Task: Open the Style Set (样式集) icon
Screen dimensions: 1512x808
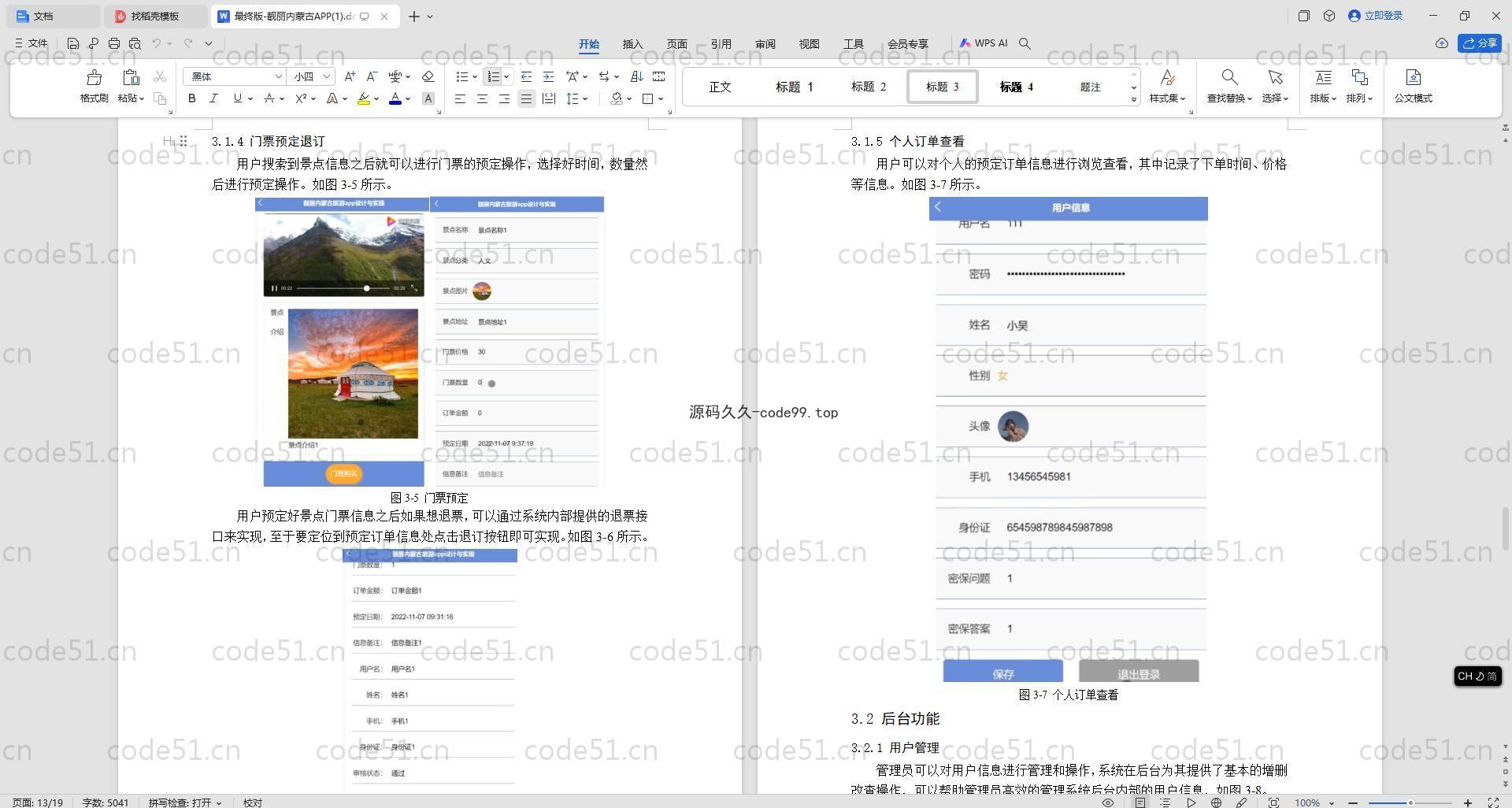Action: (1168, 77)
